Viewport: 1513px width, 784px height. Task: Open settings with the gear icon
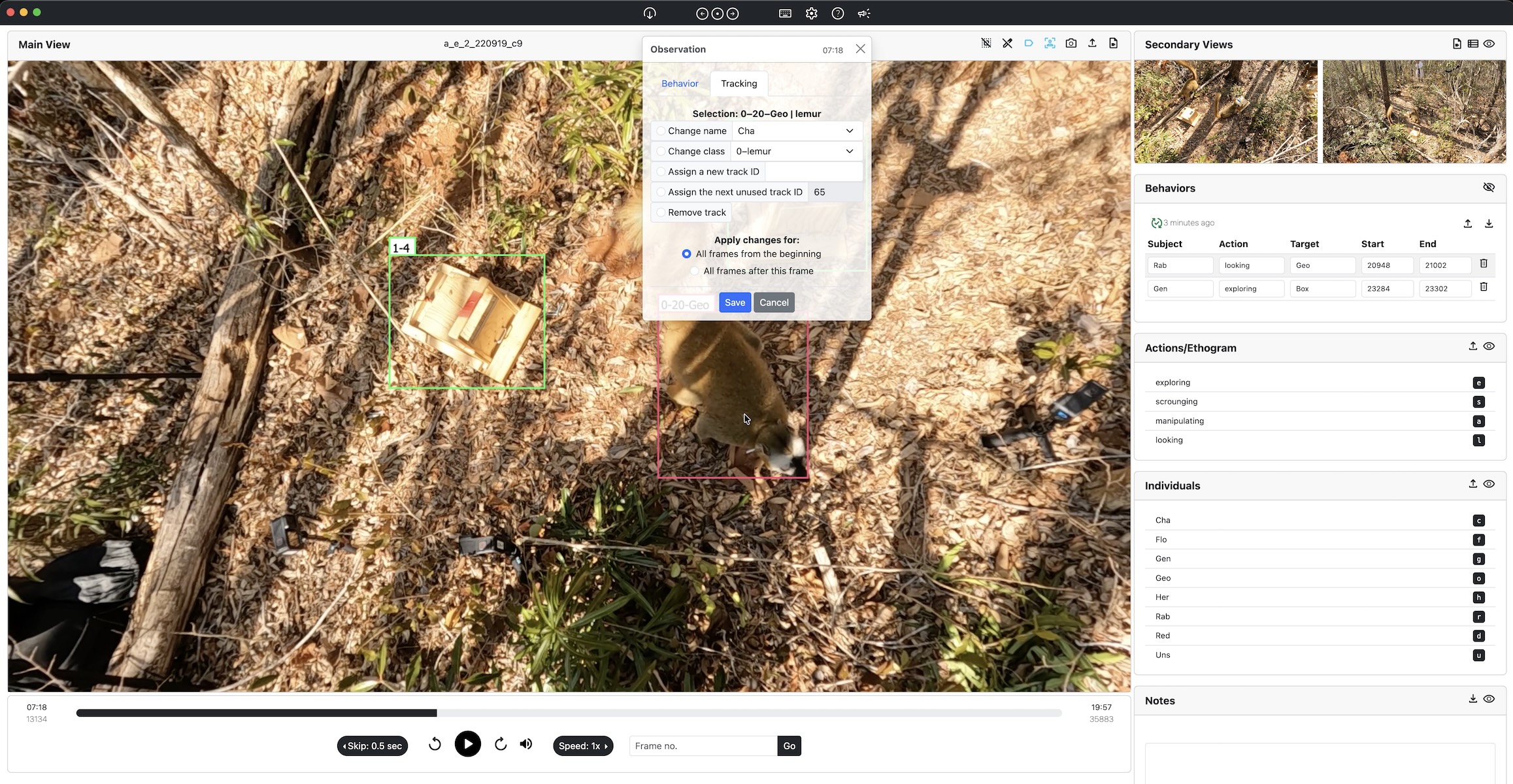pyautogui.click(x=811, y=13)
